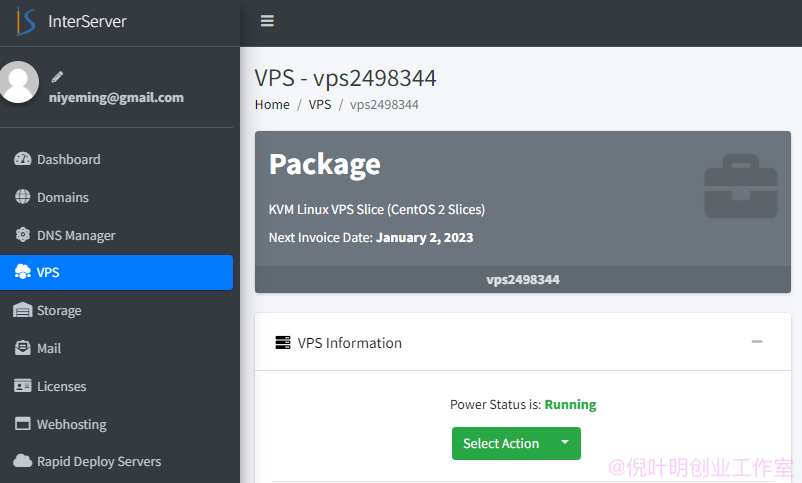This screenshot has height=483, width=802.
Task: Click the DNS Manager gear icon
Action: click(x=23, y=235)
